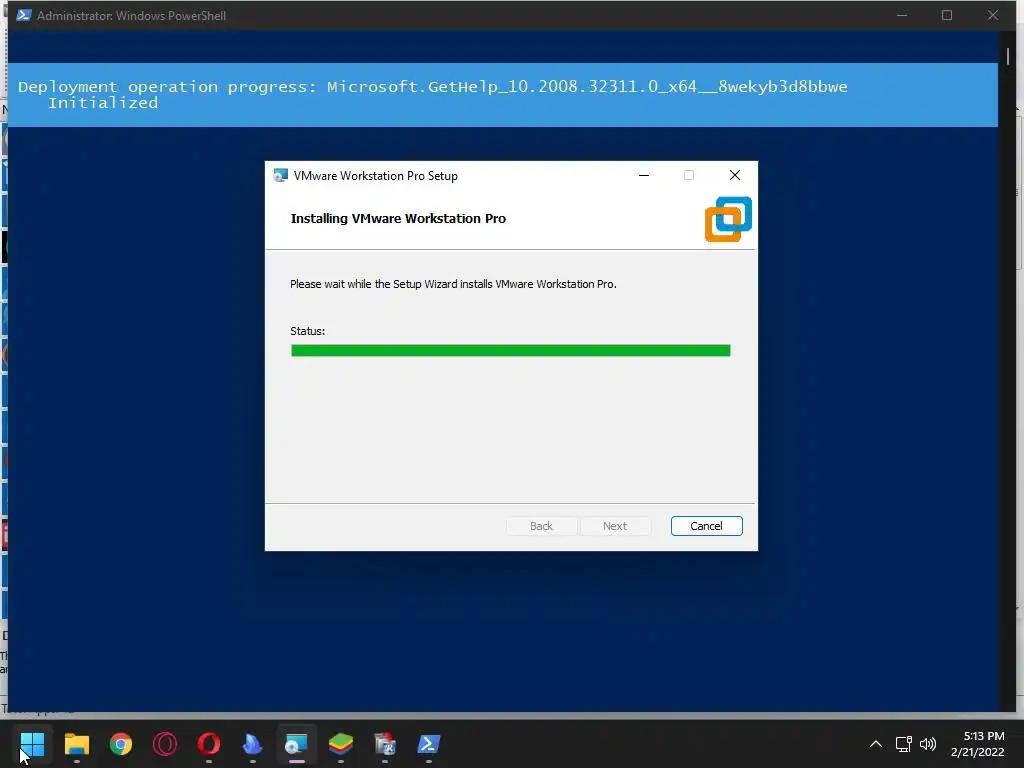Click the PowerShell window vertical scrollbar
1024x768 pixels.
tap(1008, 371)
